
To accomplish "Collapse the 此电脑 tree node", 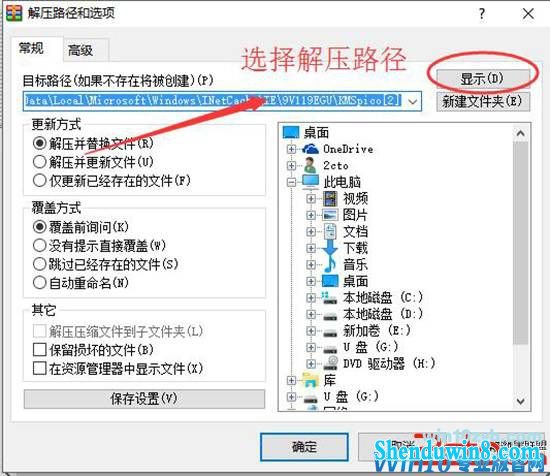I will click(x=291, y=182).
